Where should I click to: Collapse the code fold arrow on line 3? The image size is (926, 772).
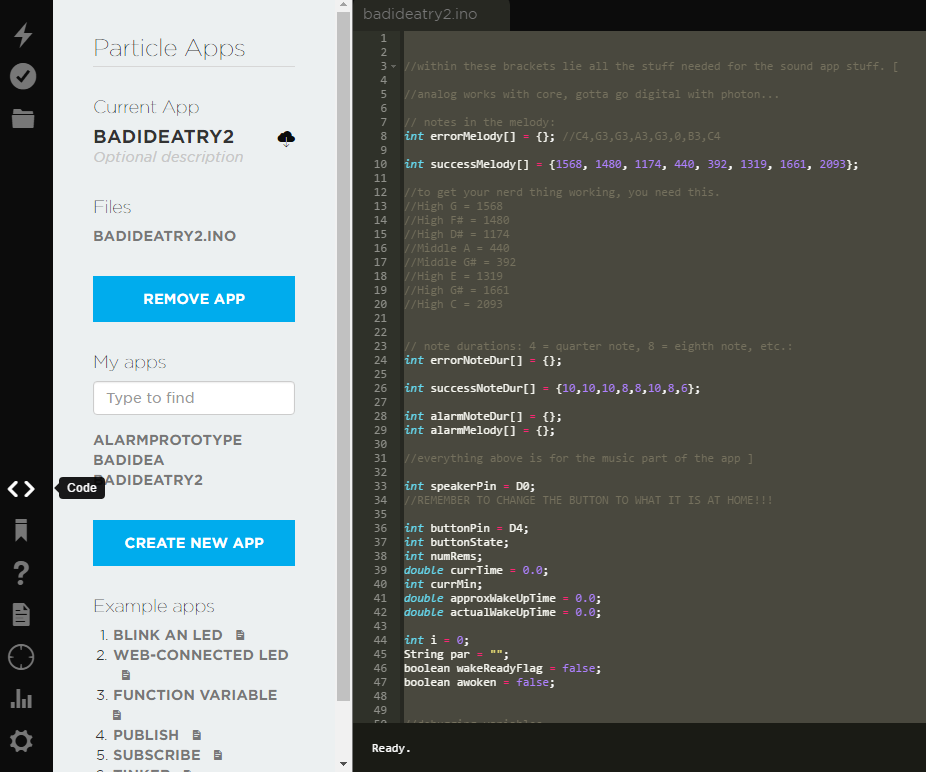point(393,66)
